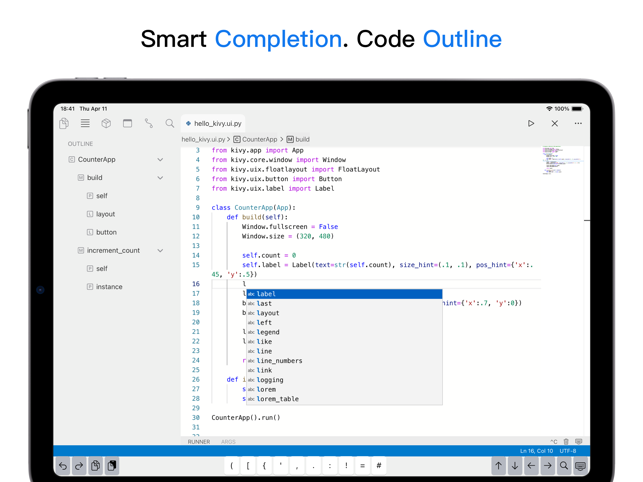643x482 pixels.
Task: Open the packages cube icon
Action: 106,123
